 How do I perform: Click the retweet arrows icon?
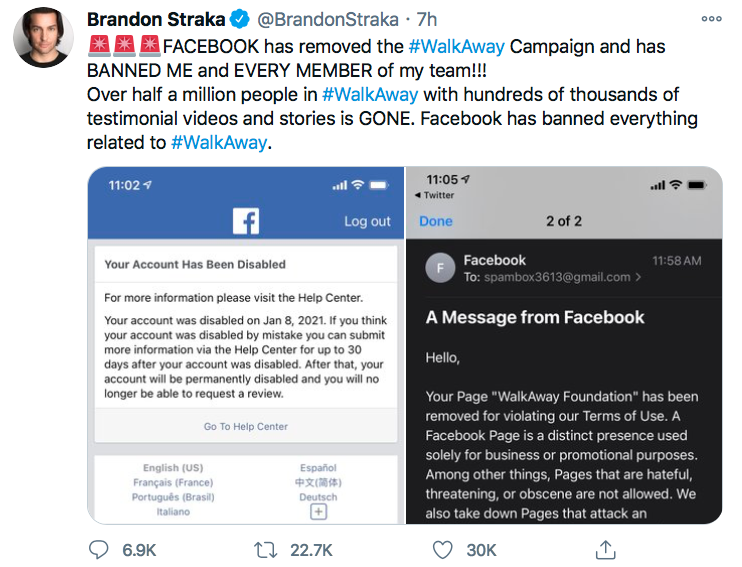[265, 550]
